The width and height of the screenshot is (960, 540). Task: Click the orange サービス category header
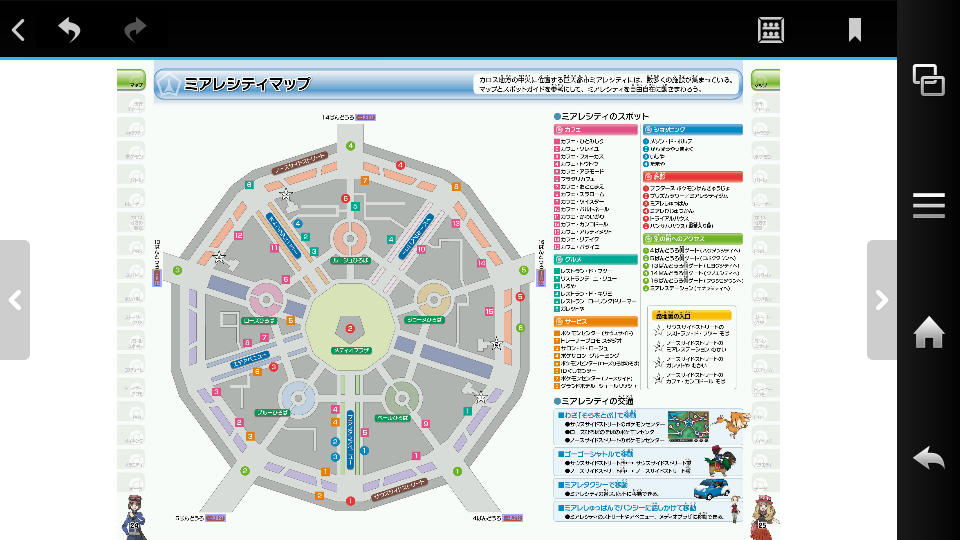[x=595, y=321]
